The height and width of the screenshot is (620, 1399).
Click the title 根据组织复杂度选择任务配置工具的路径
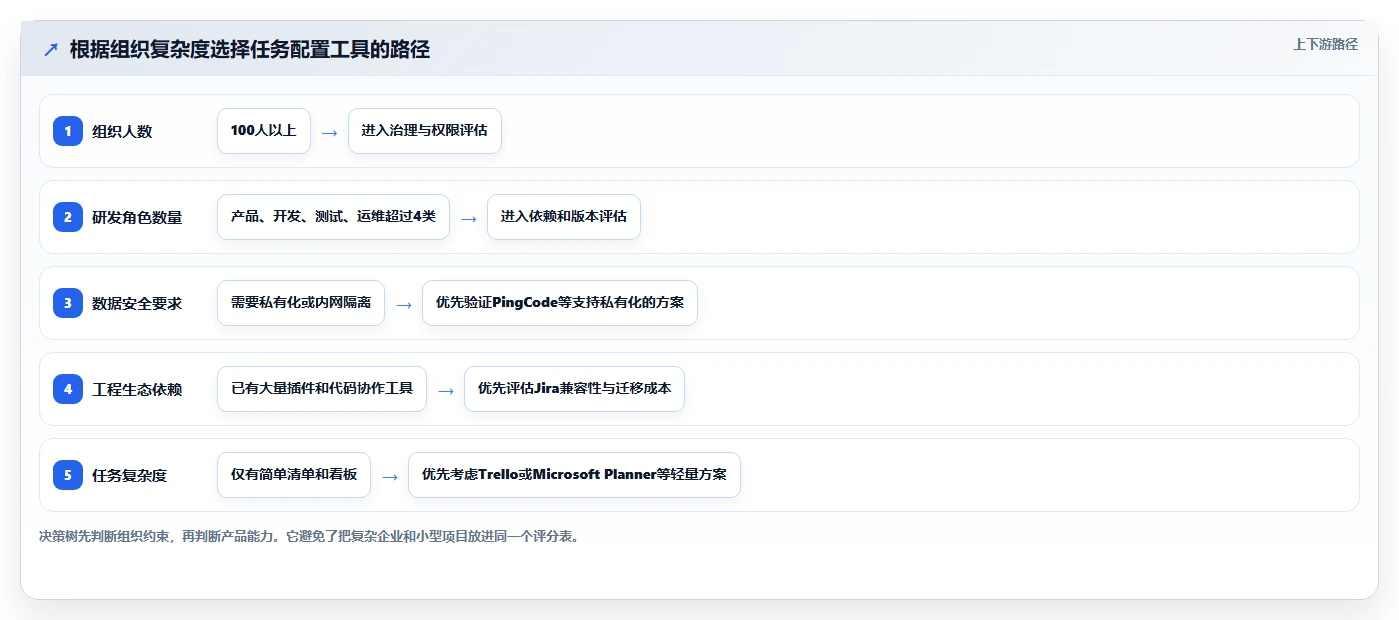pyautogui.click(x=250, y=50)
